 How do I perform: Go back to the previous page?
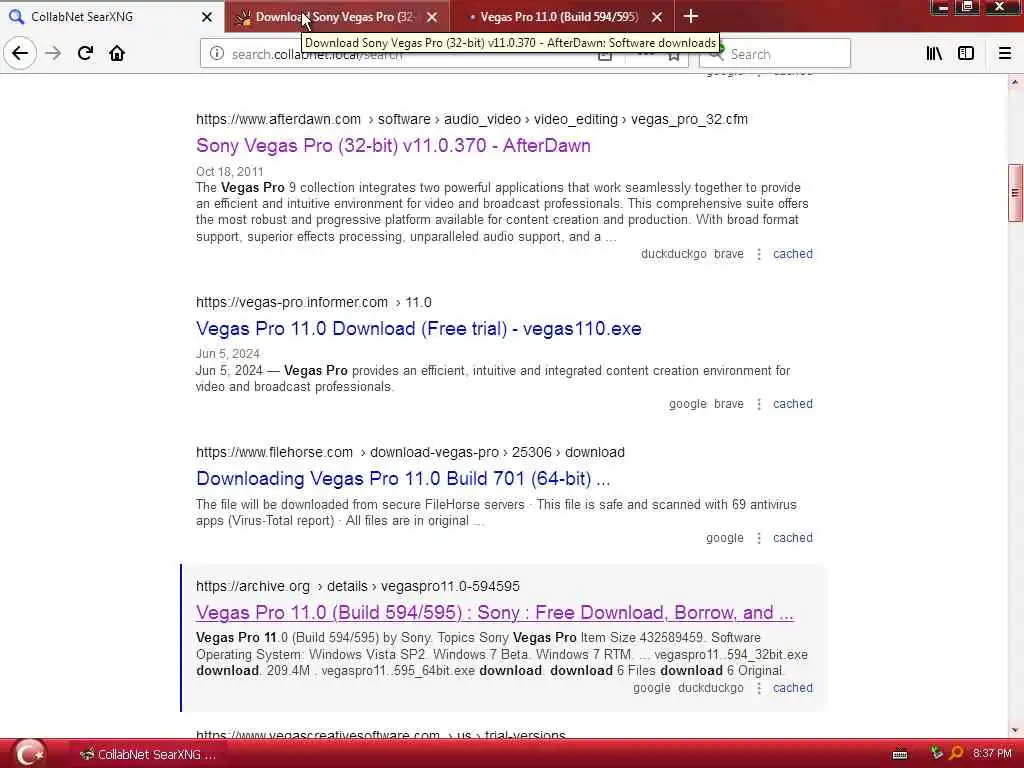[x=20, y=53]
